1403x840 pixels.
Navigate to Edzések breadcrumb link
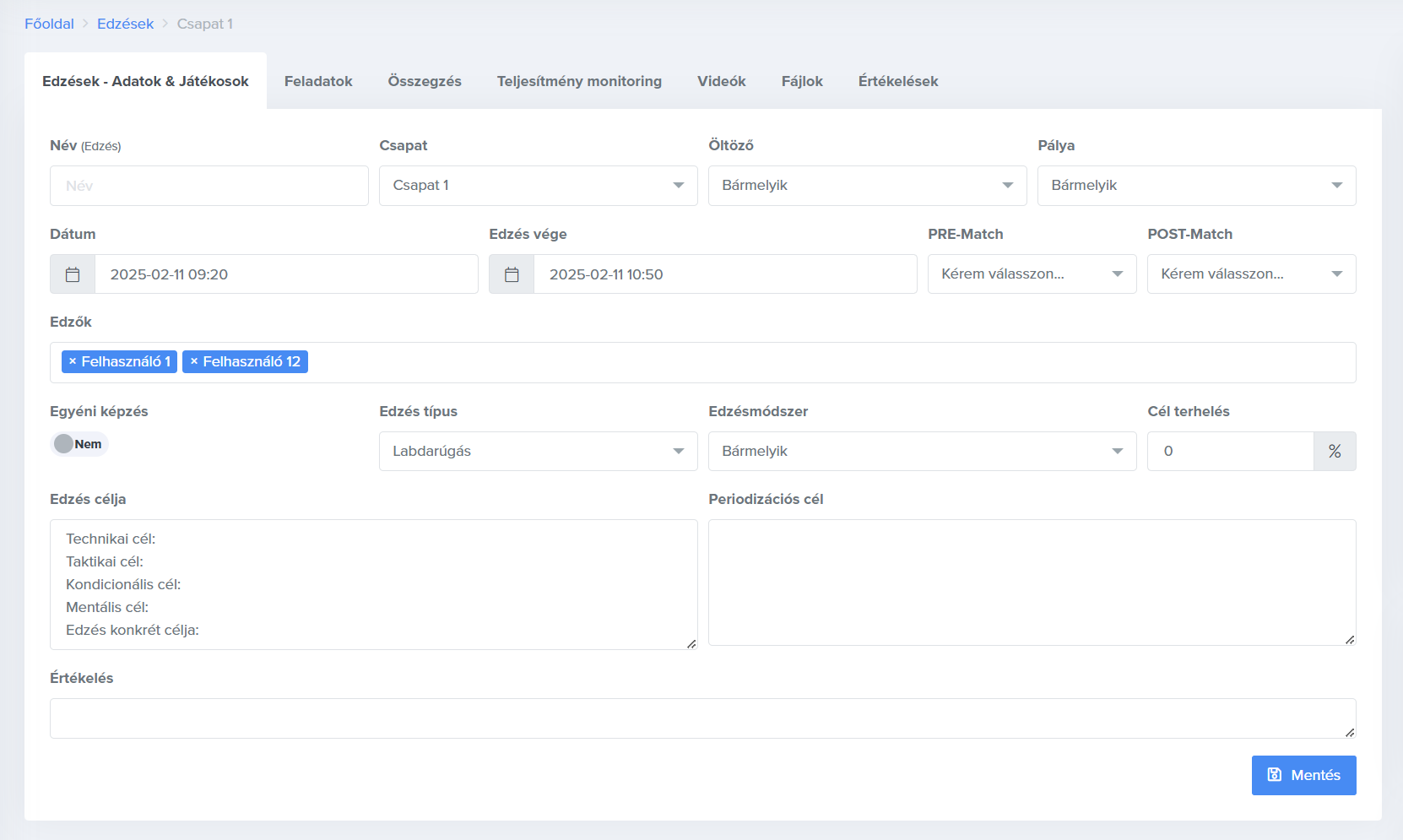point(125,24)
